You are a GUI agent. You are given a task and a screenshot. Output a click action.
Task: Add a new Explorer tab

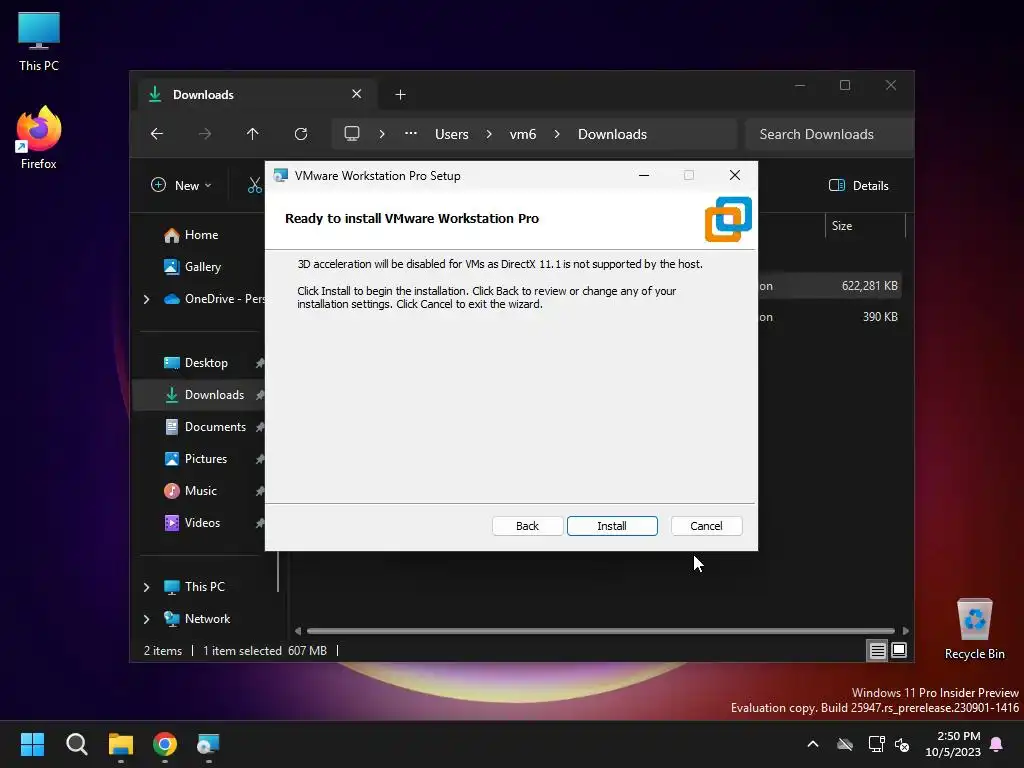tap(400, 95)
